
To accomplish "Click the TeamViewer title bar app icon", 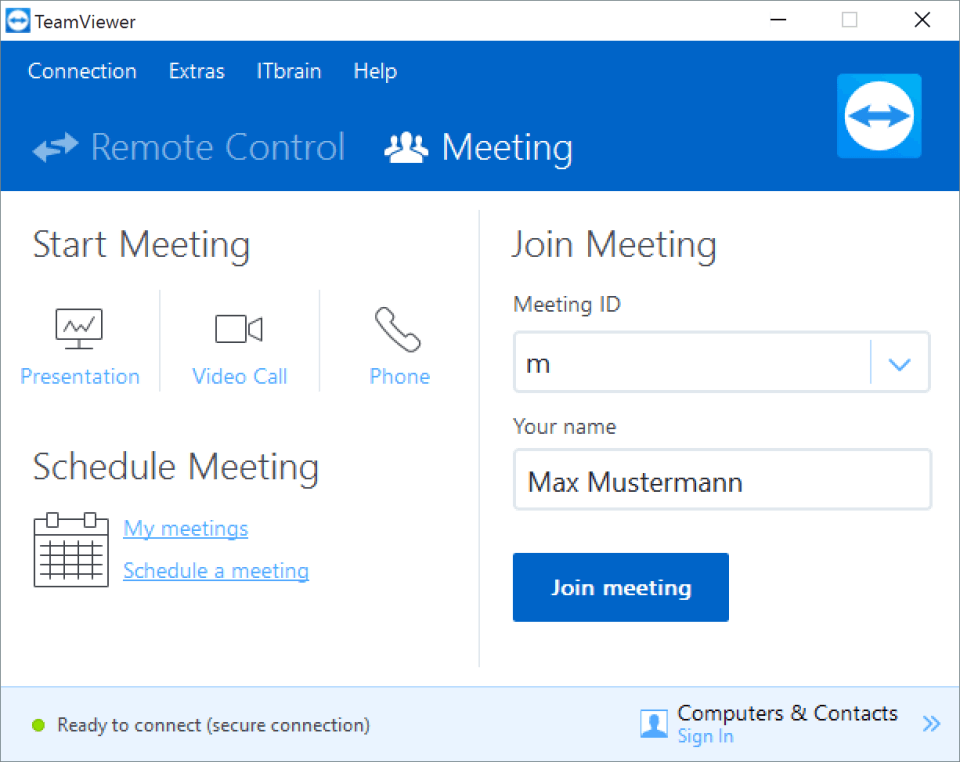I will [x=18, y=21].
